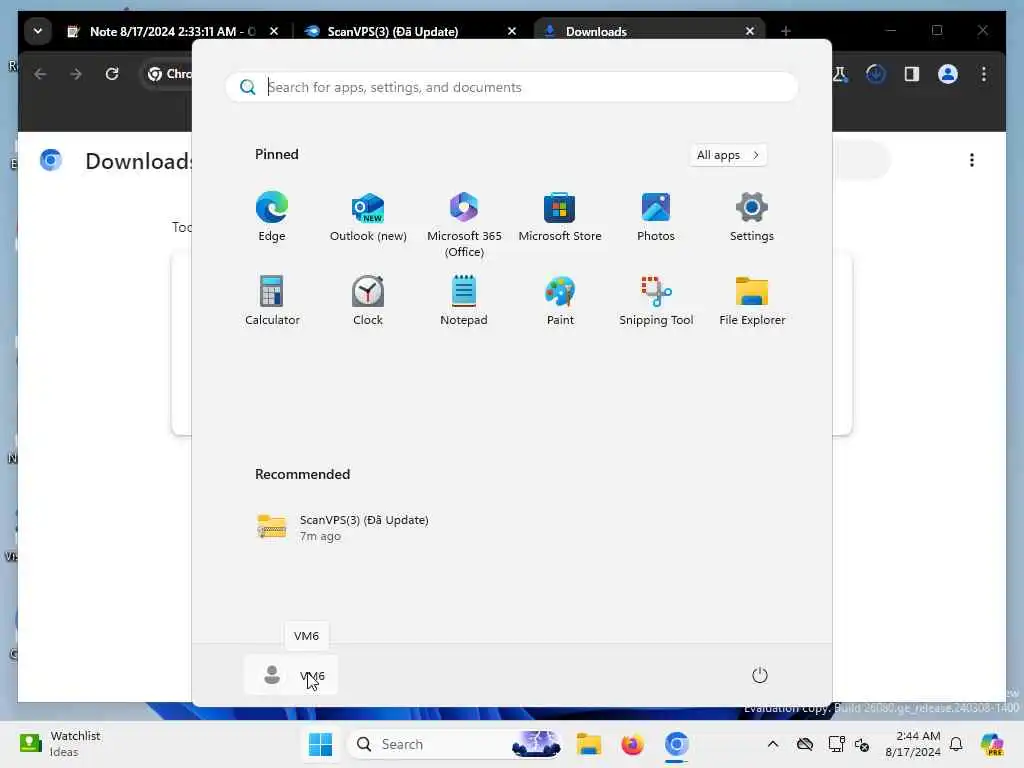Open File Explorer pinned app
This screenshot has height=768, width=1024.
tap(752, 300)
